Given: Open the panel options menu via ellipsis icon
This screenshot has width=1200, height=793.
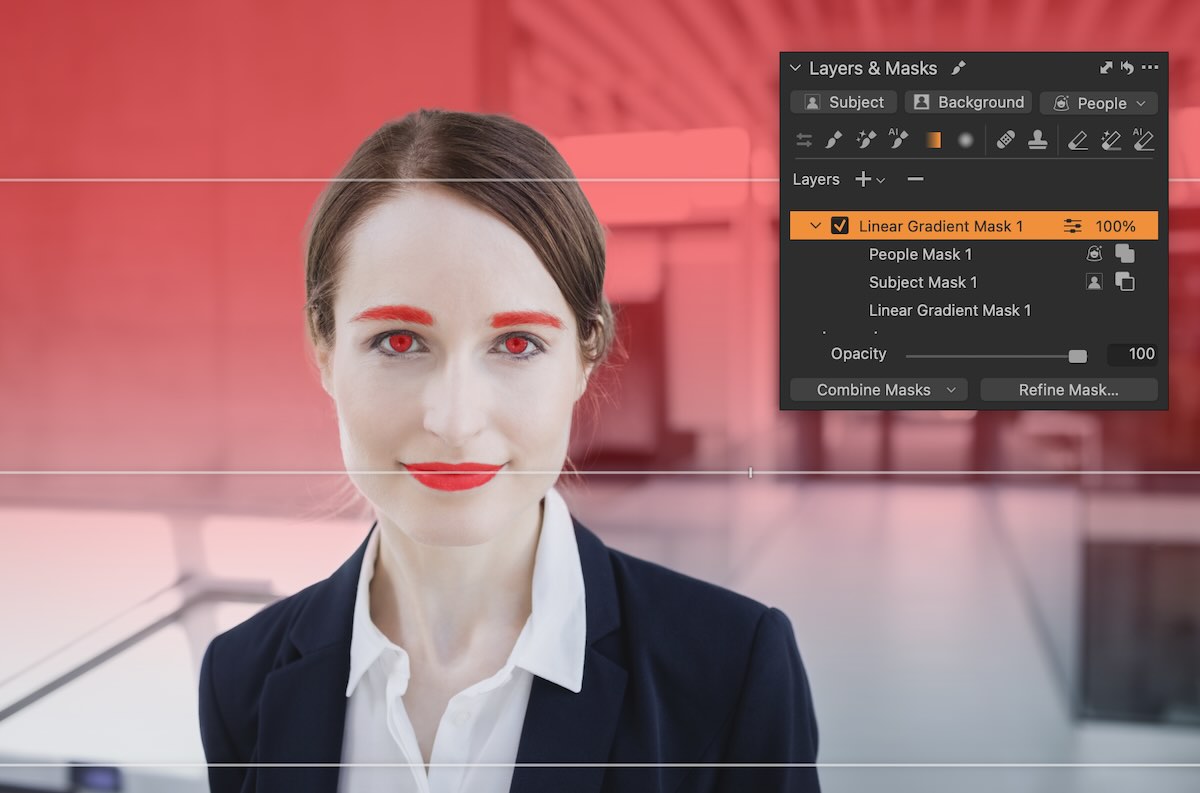Looking at the screenshot, I should 1149,67.
